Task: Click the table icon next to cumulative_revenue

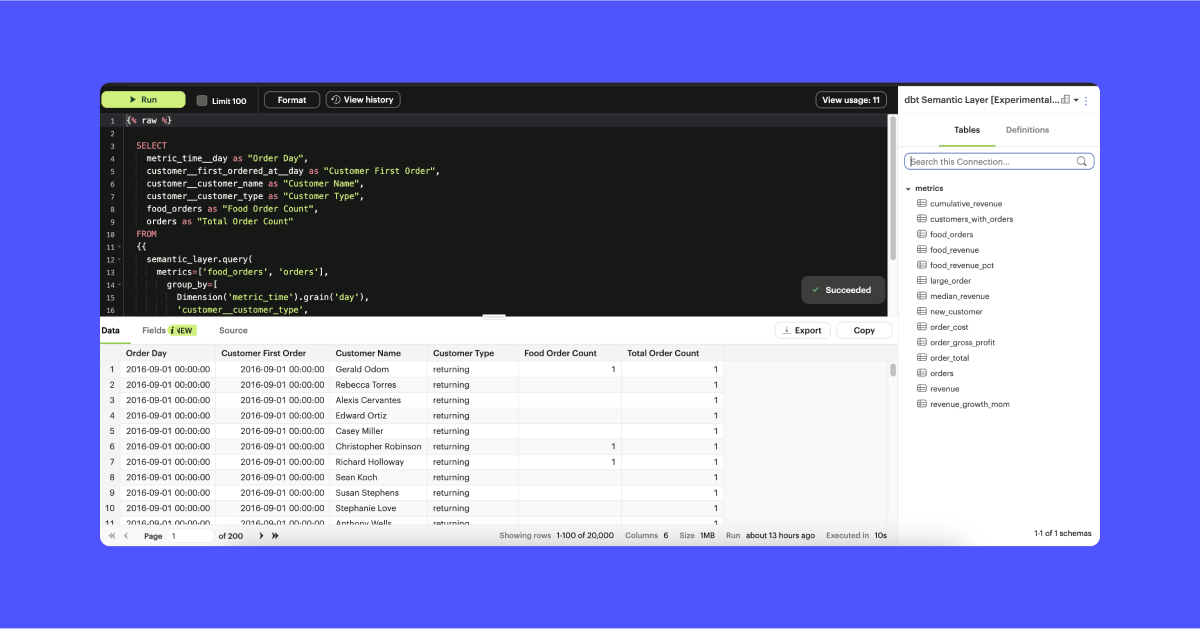Action: coord(919,203)
